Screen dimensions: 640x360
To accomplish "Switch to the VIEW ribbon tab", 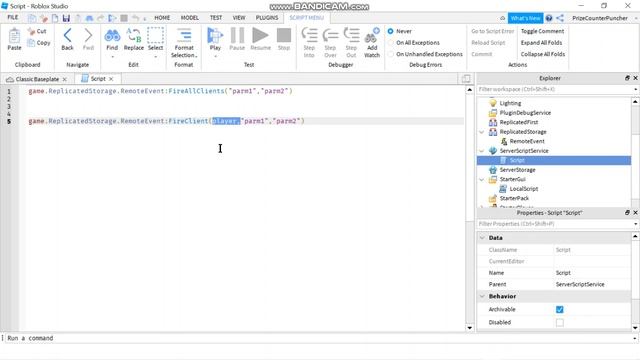I will pyautogui.click(x=239, y=18).
